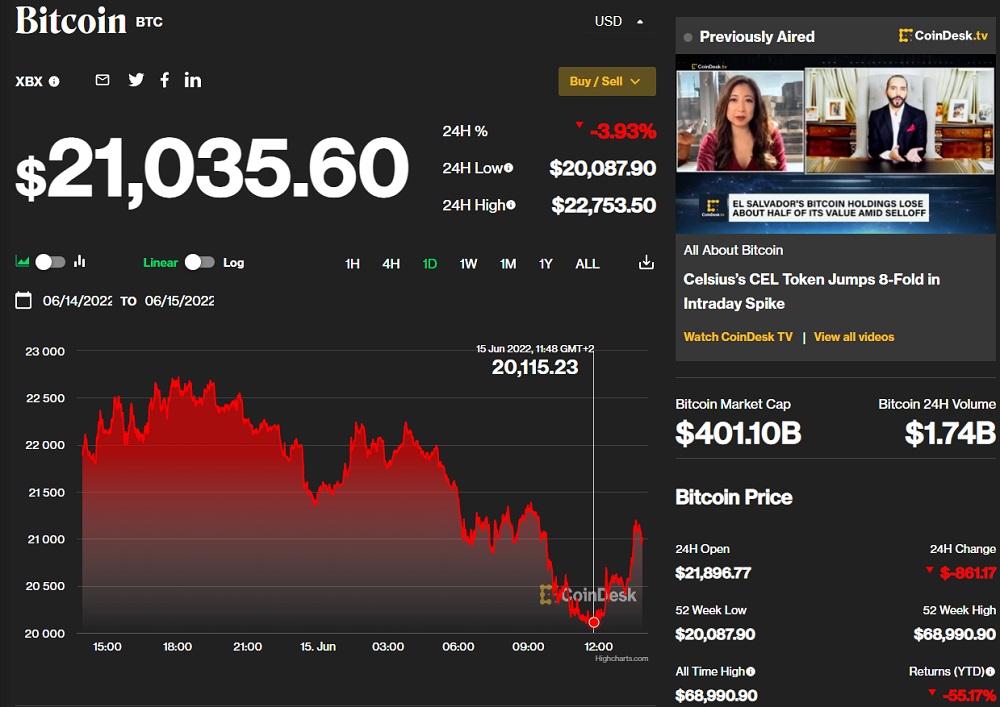Share Bitcoin page via email icon
The height and width of the screenshot is (707, 1000).
(102, 80)
